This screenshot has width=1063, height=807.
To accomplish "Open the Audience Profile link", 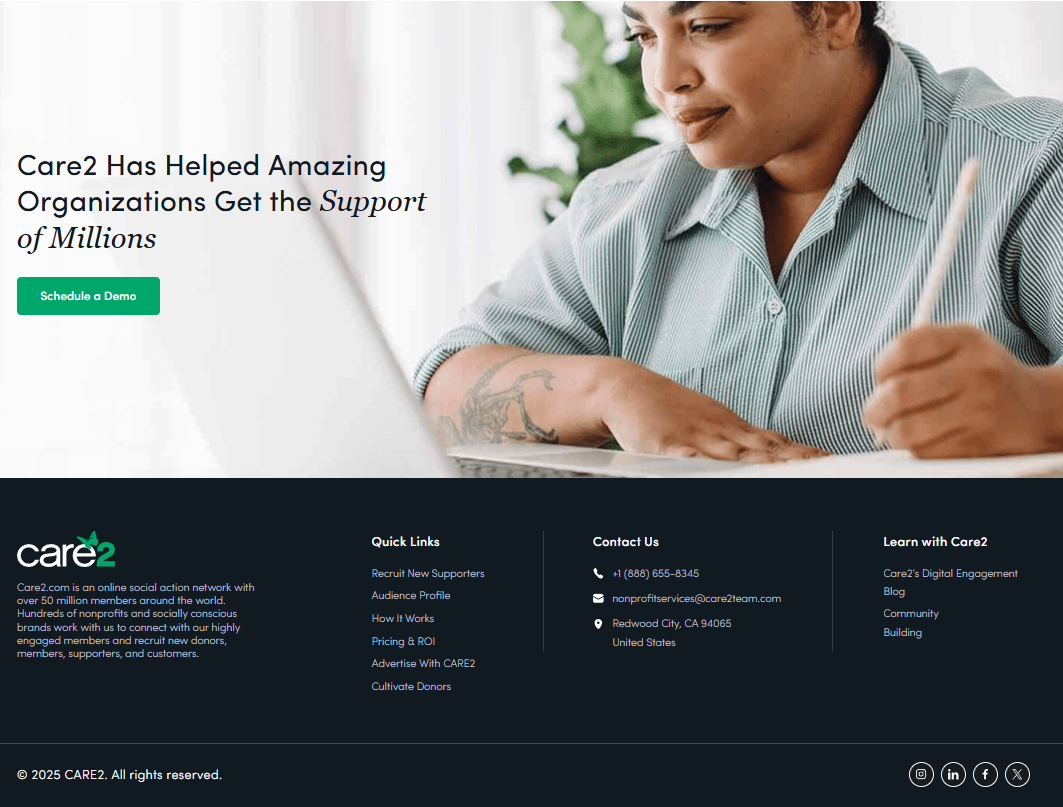I will point(411,595).
